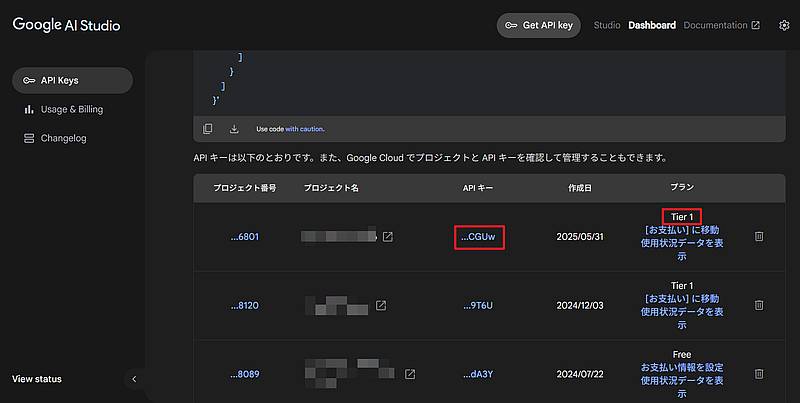Switch to the Dashboard tab
800x403 pixels.
point(652,25)
